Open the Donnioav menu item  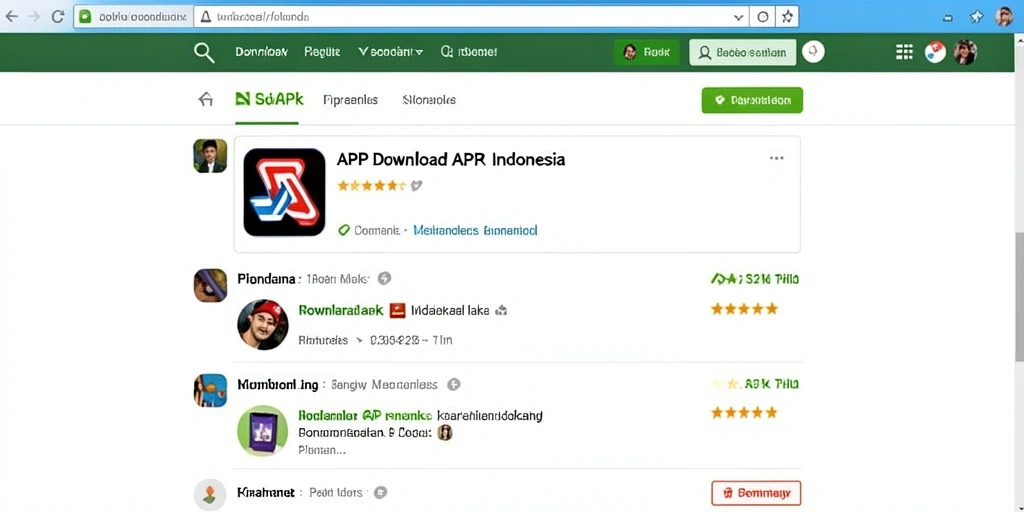pyautogui.click(x=261, y=52)
